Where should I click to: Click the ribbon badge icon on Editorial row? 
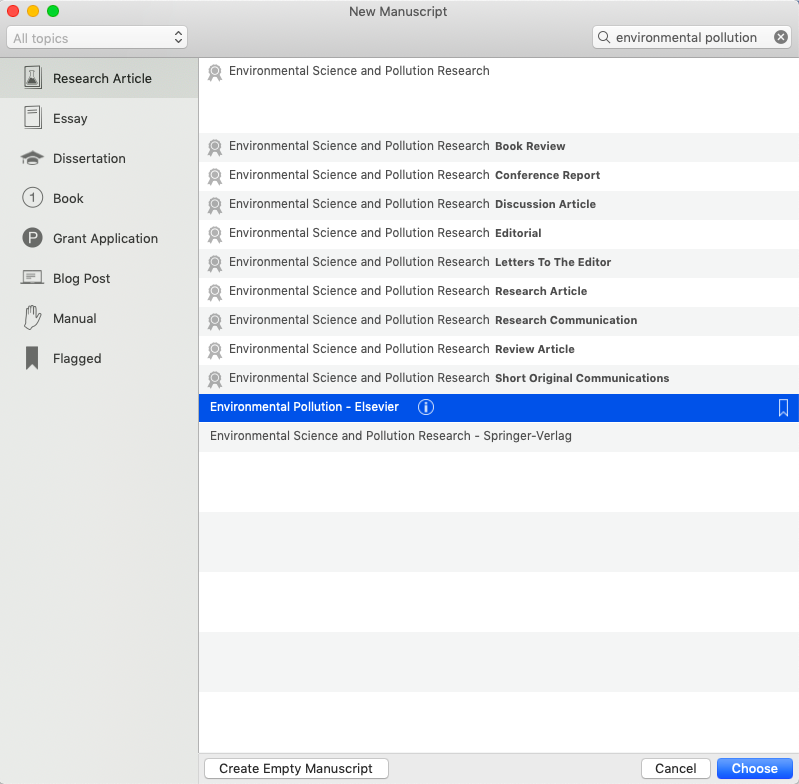215,235
